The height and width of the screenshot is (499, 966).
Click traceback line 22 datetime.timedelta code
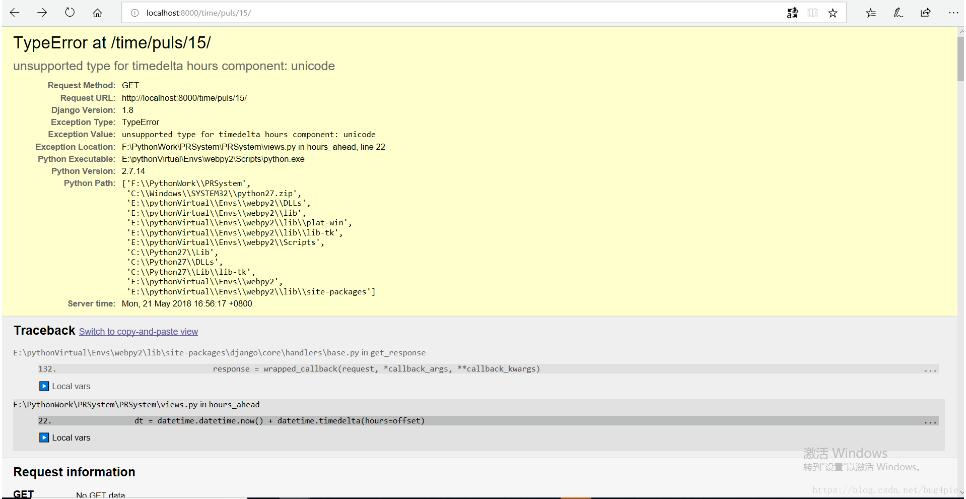pyautogui.click(x=488, y=421)
